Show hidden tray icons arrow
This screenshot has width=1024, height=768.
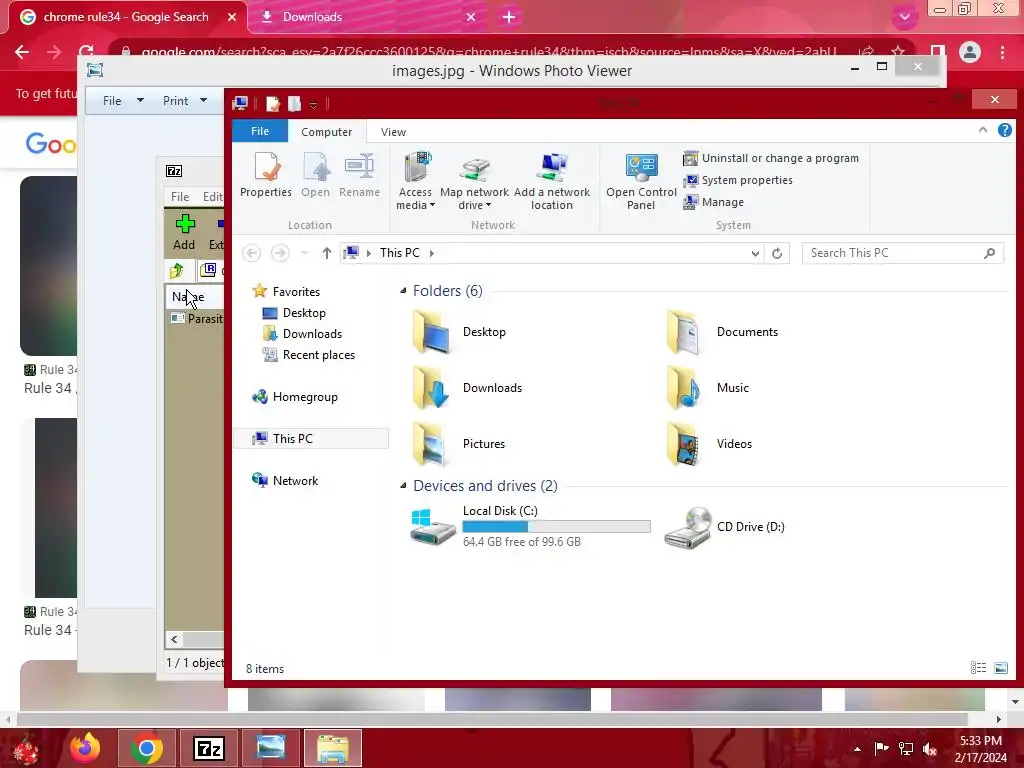point(857,749)
